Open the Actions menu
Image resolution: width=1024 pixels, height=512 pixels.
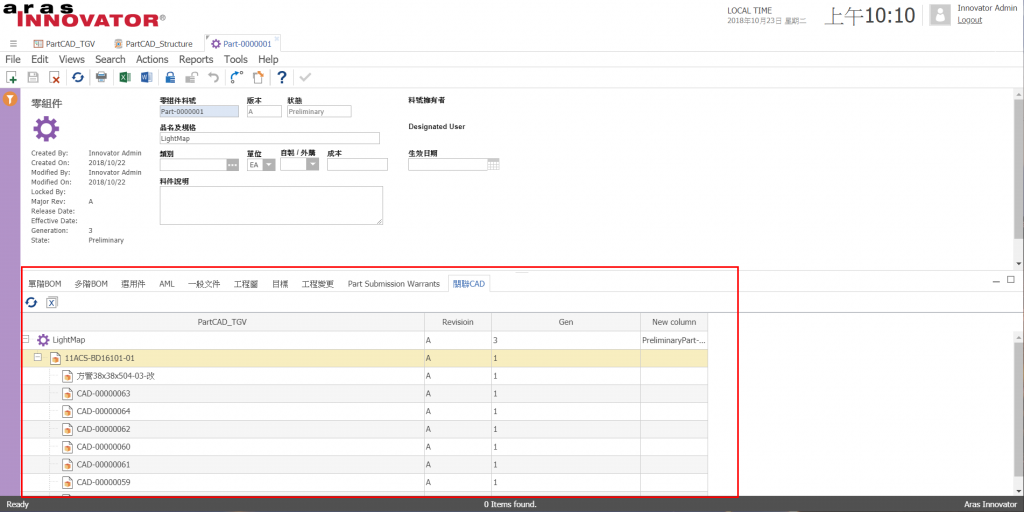click(x=152, y=59)
